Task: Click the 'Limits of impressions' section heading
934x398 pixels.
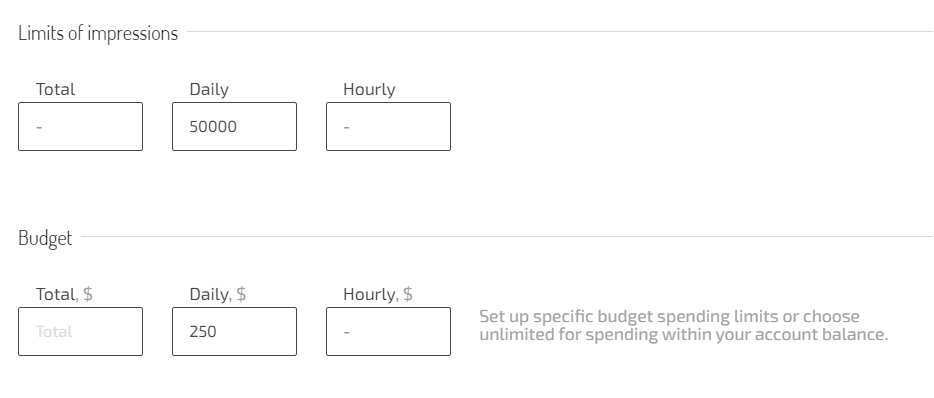Action: (x=98, y=33)
